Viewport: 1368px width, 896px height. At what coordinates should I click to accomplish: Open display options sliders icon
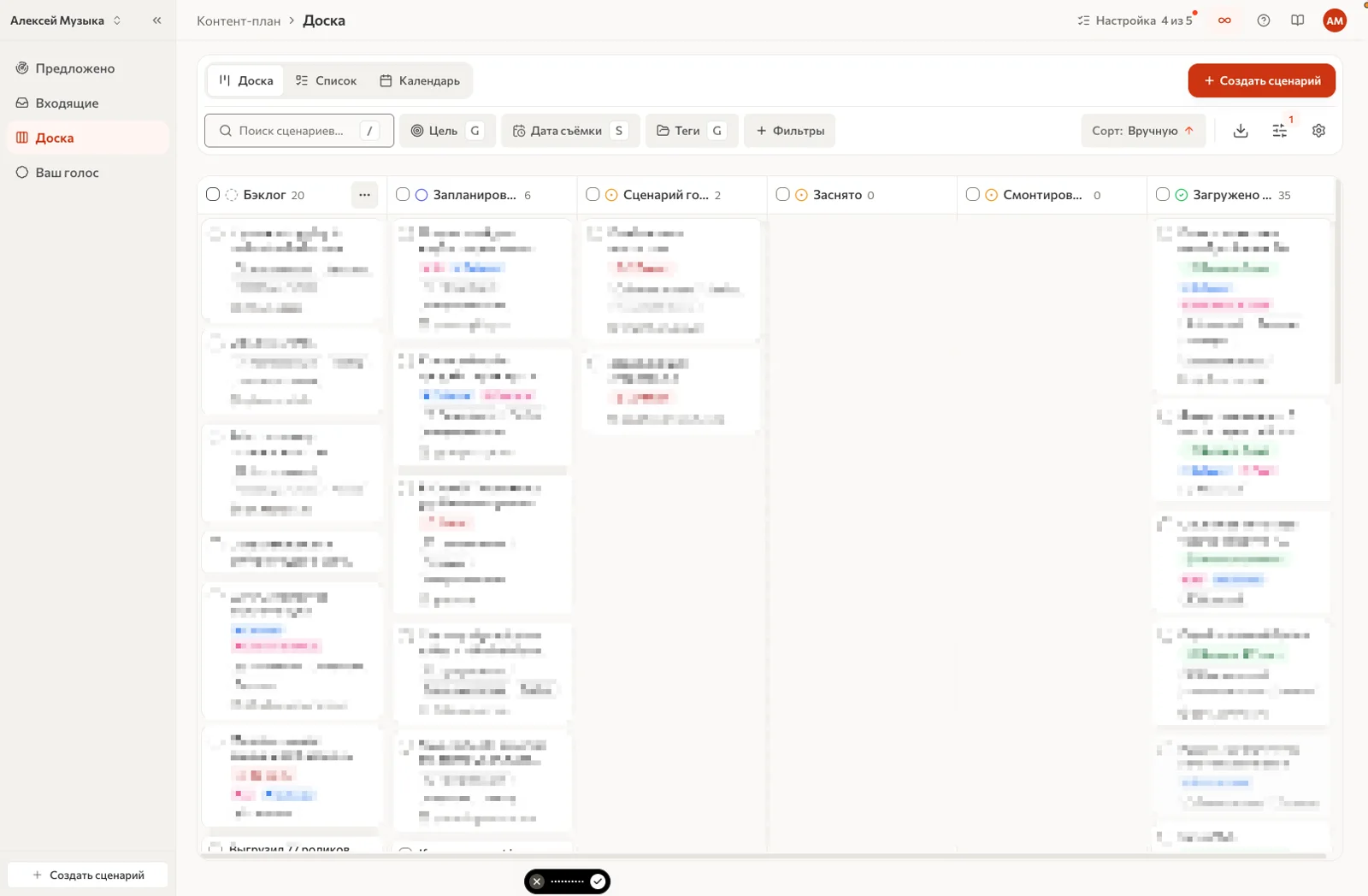click(1279, 131)
